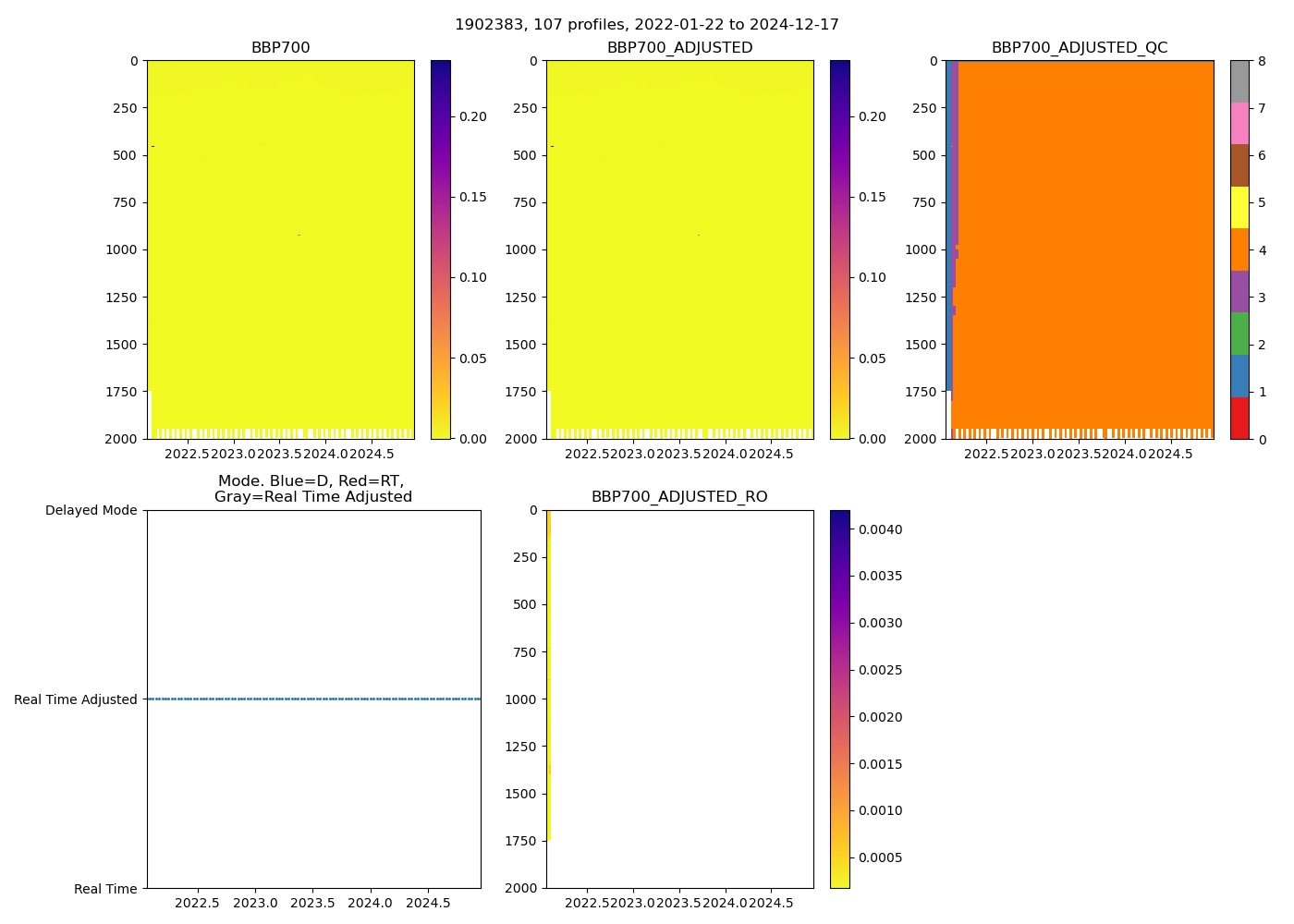This screenshot has width=1294, height=924.
Task: Click the purple QC colorbar segment labeled 3
Action: (1239, 292)
